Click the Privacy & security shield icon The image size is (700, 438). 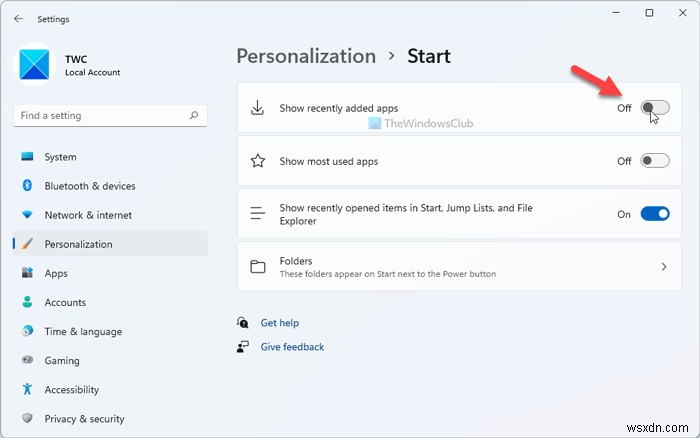pos(27,418)
